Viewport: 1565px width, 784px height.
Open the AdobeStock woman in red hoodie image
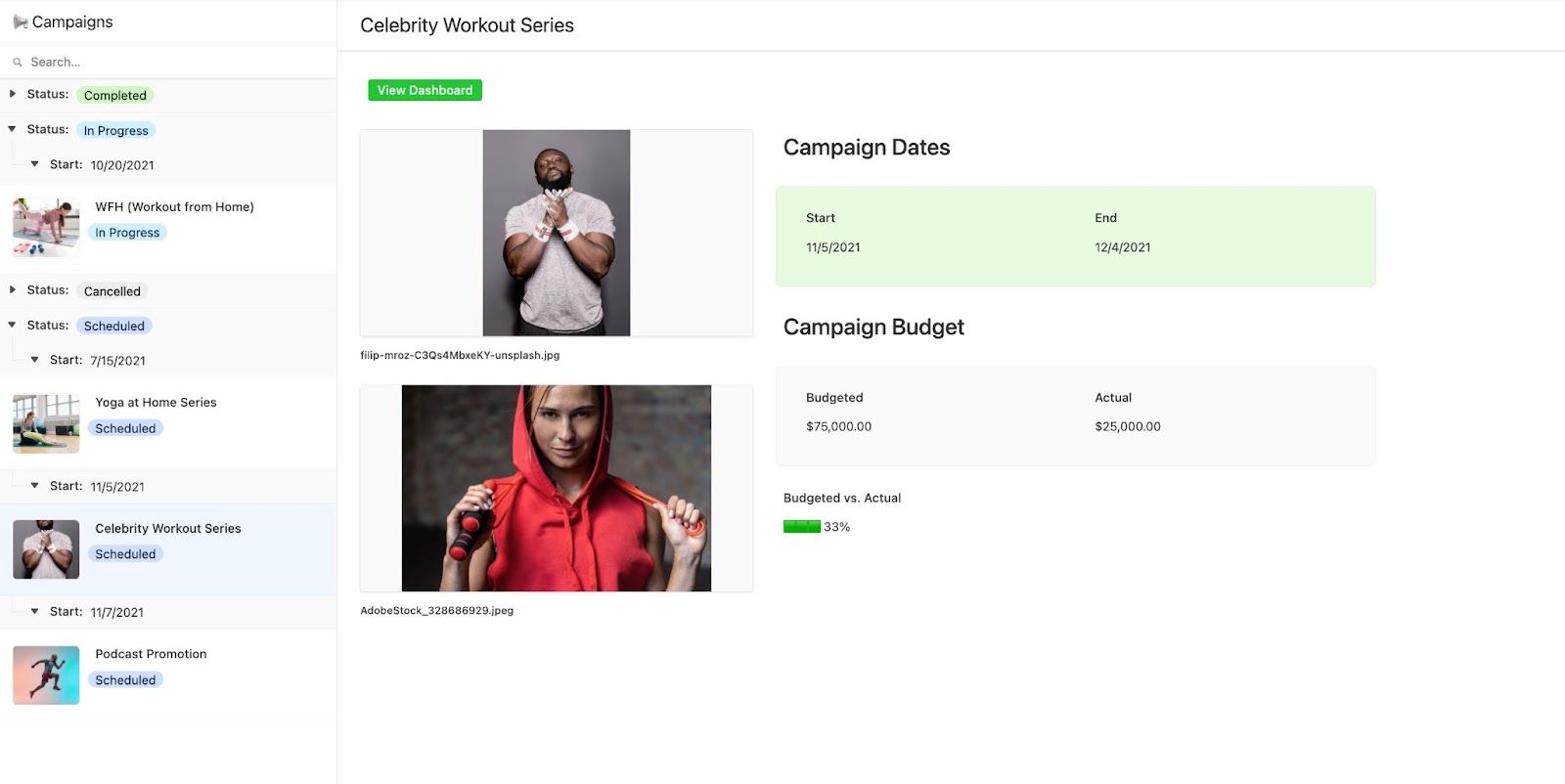[557, 488]
